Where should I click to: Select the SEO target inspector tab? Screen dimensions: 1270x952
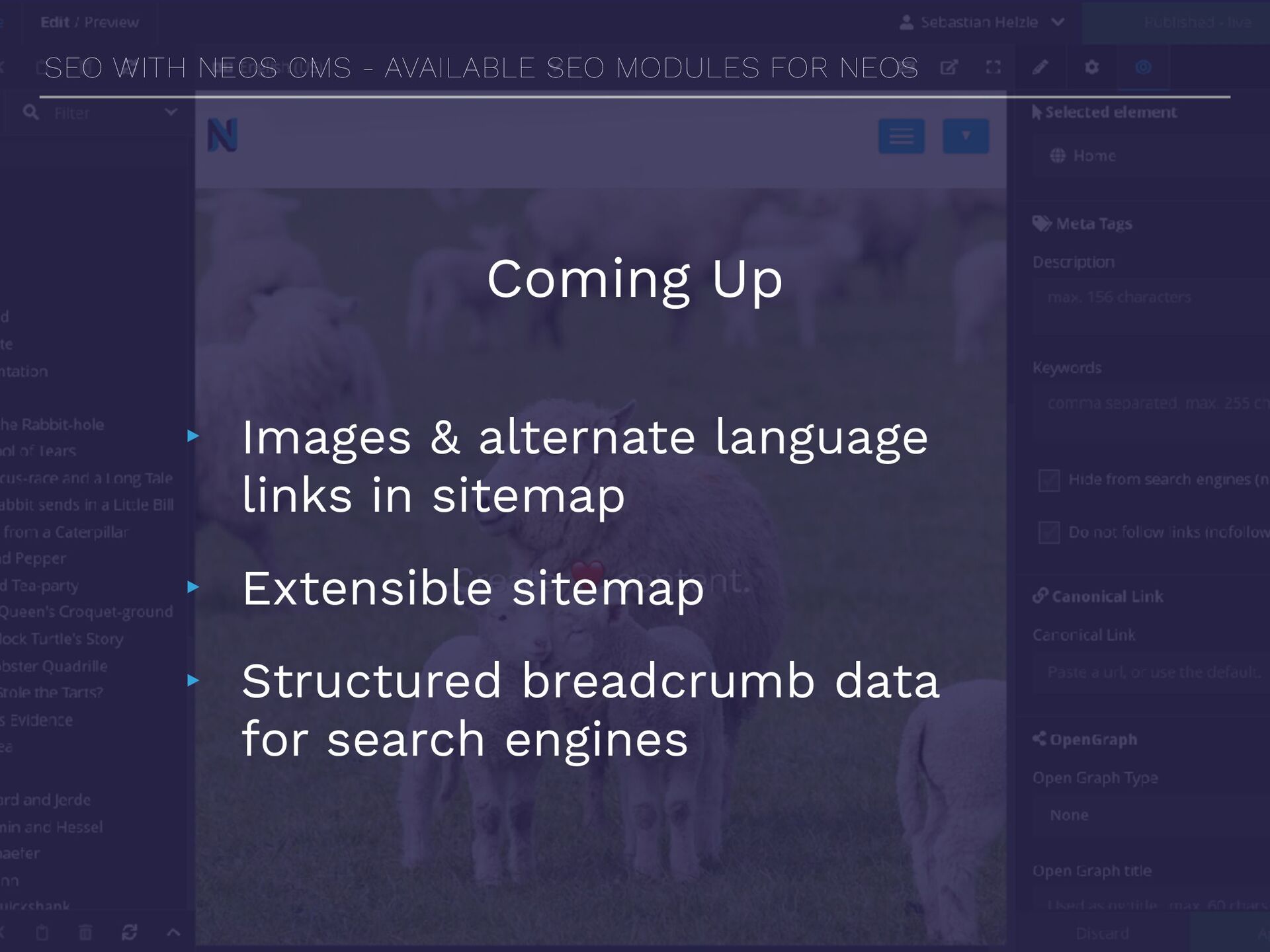(x=1143, y=67)
